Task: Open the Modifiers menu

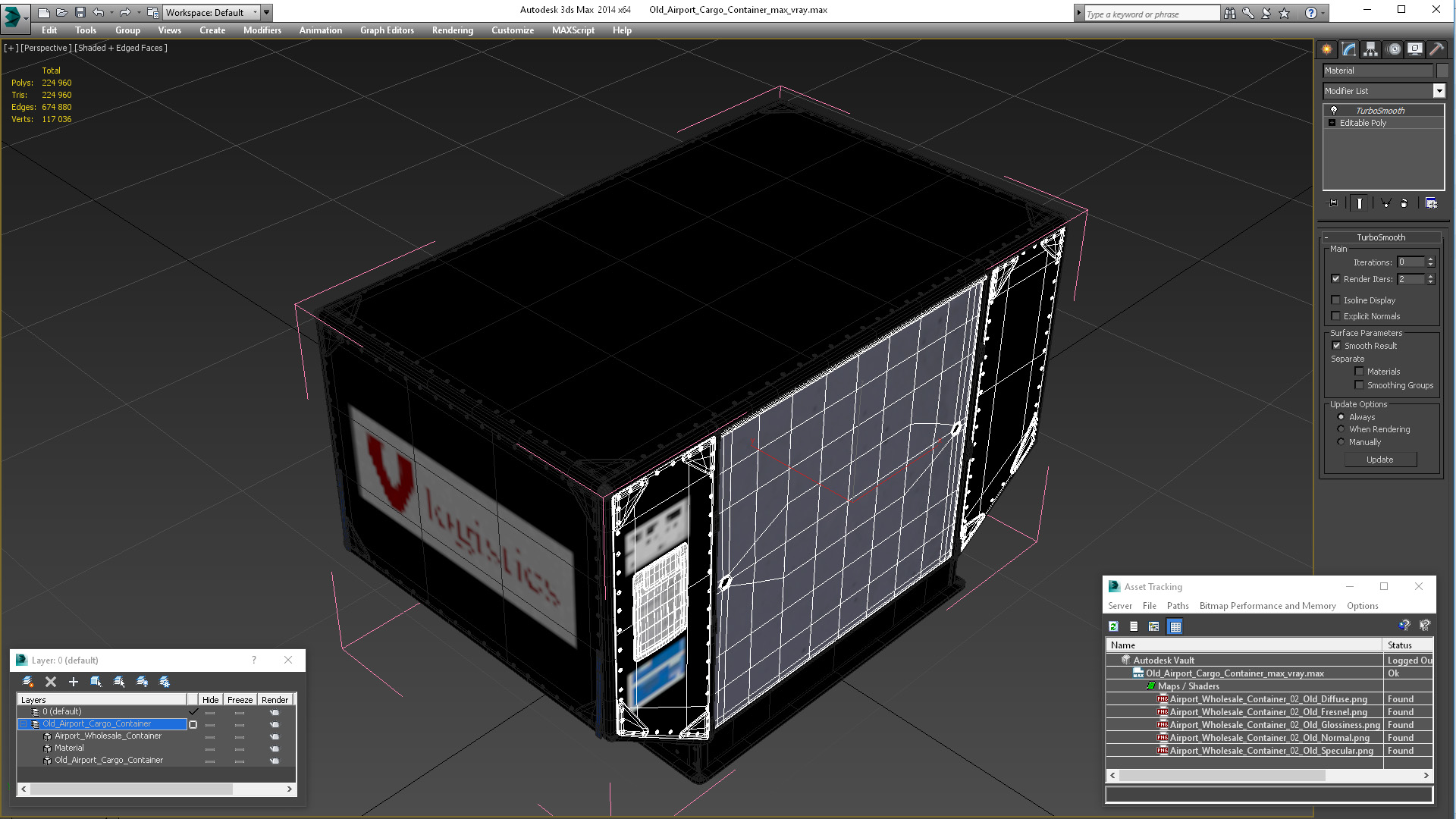Action: [x=262, y=30]
